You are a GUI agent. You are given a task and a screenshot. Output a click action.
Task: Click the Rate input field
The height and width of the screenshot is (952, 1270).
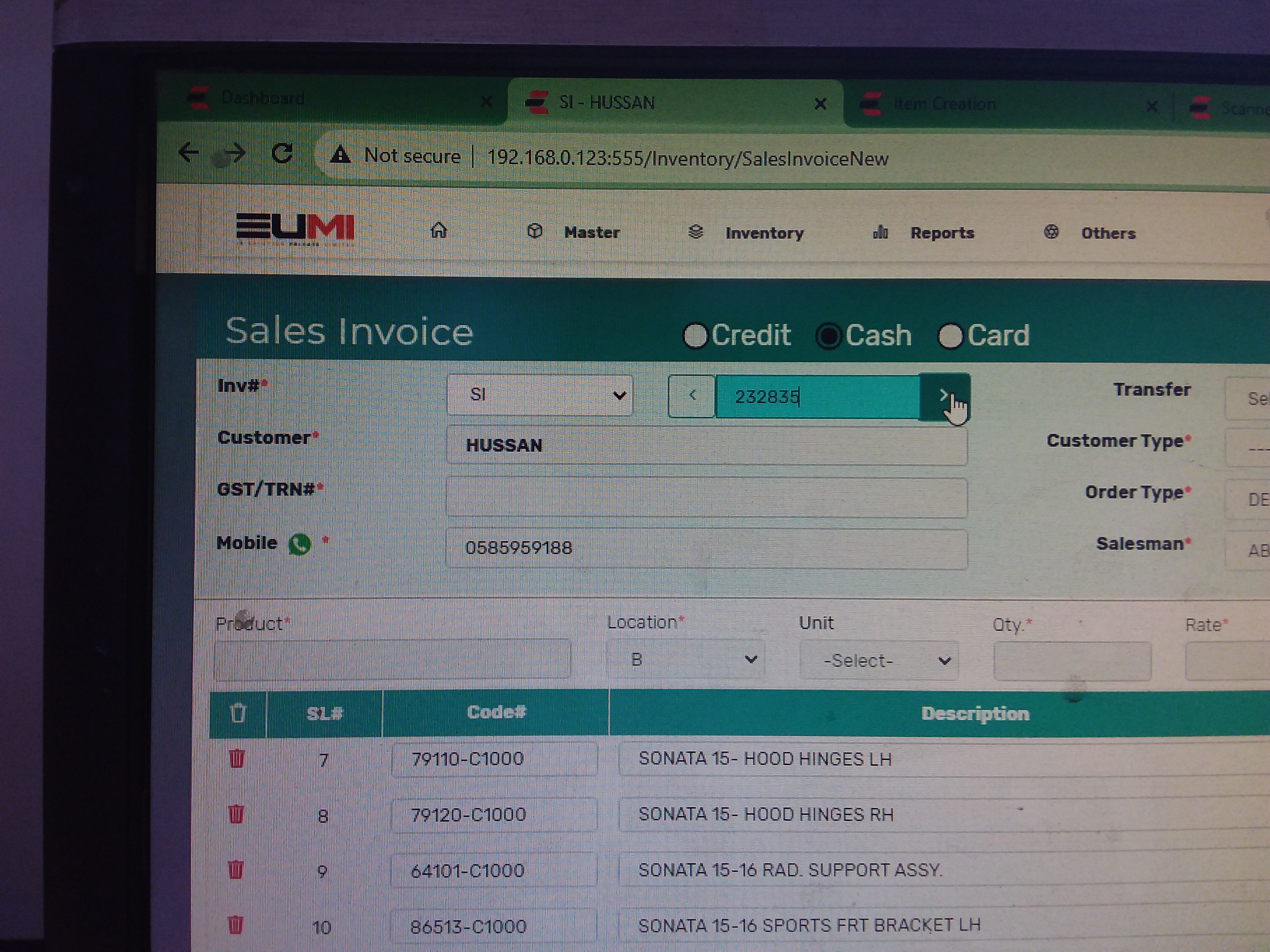coord(1228,661)
